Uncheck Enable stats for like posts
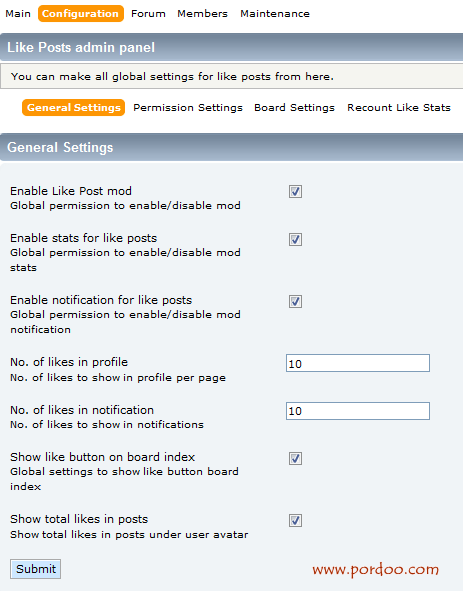The height and width of the screenshot is (591, 463). 295,239
